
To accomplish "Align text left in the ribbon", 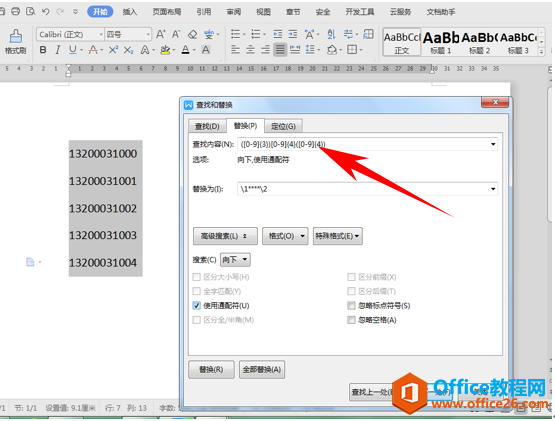I will 235,50.
